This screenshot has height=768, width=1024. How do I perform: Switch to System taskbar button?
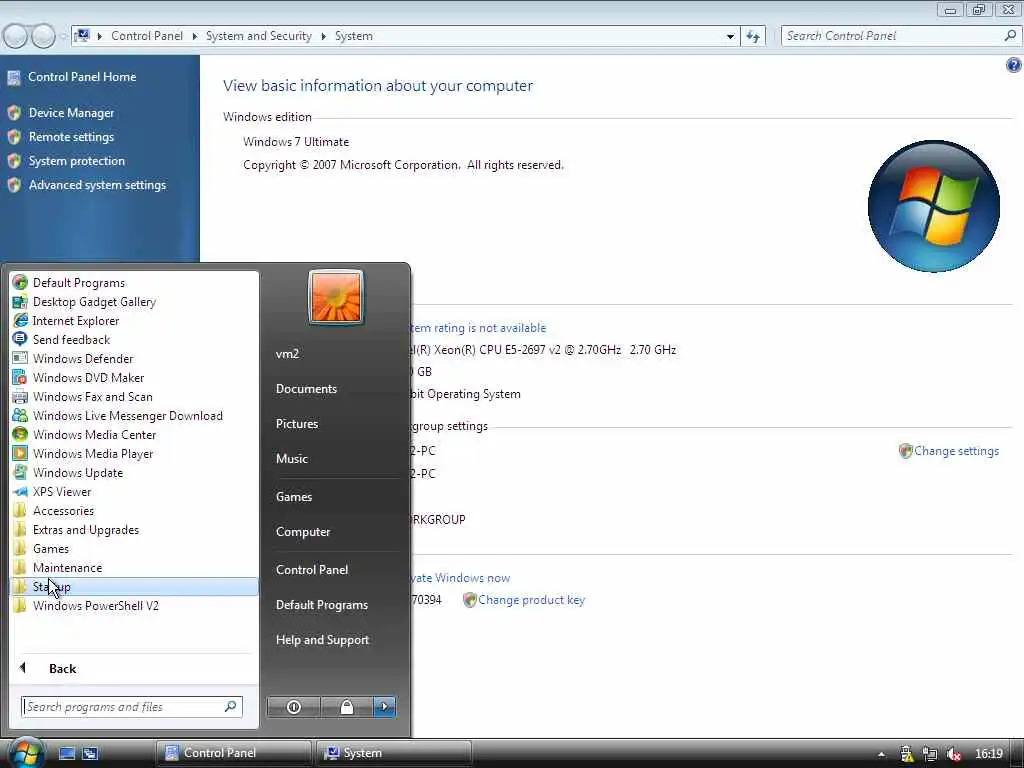click(x=394, y=753)
